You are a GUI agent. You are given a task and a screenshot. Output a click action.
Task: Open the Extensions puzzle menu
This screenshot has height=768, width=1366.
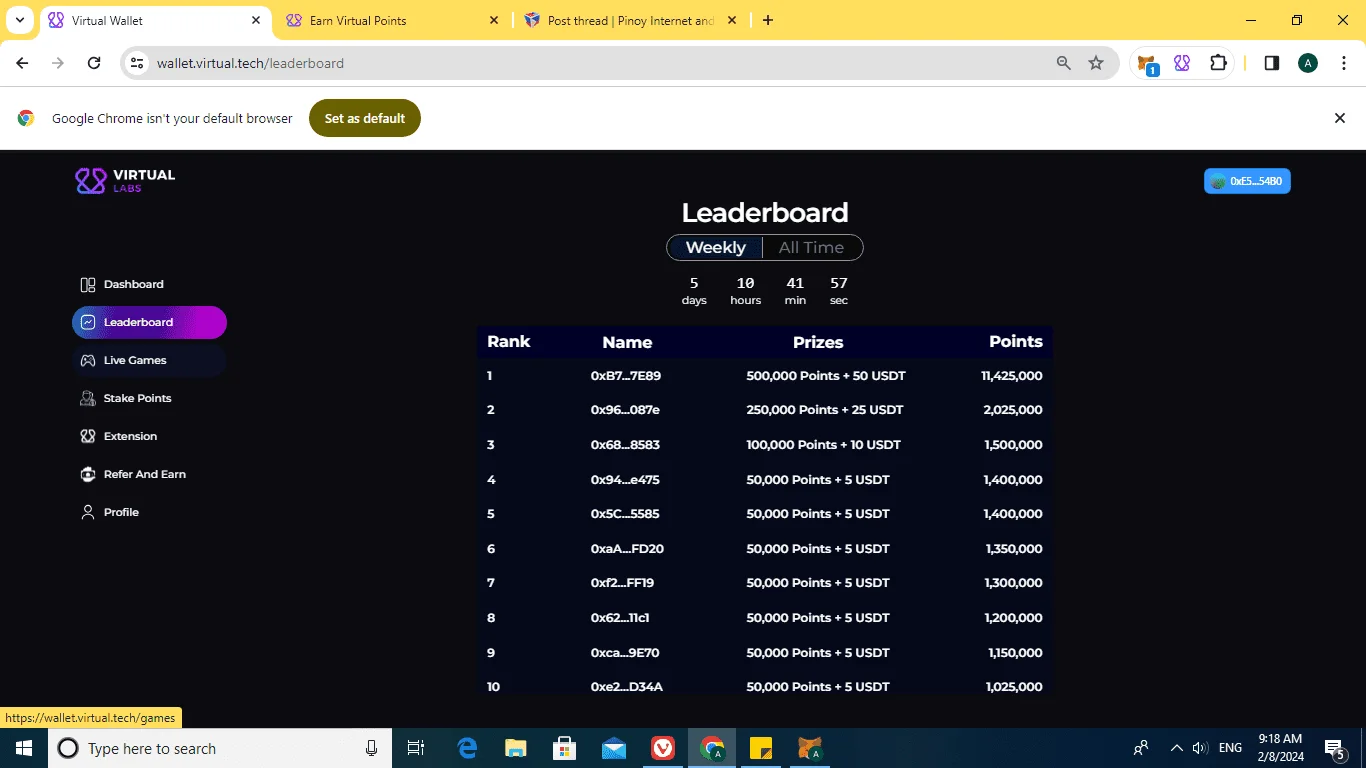[1218, 63]
